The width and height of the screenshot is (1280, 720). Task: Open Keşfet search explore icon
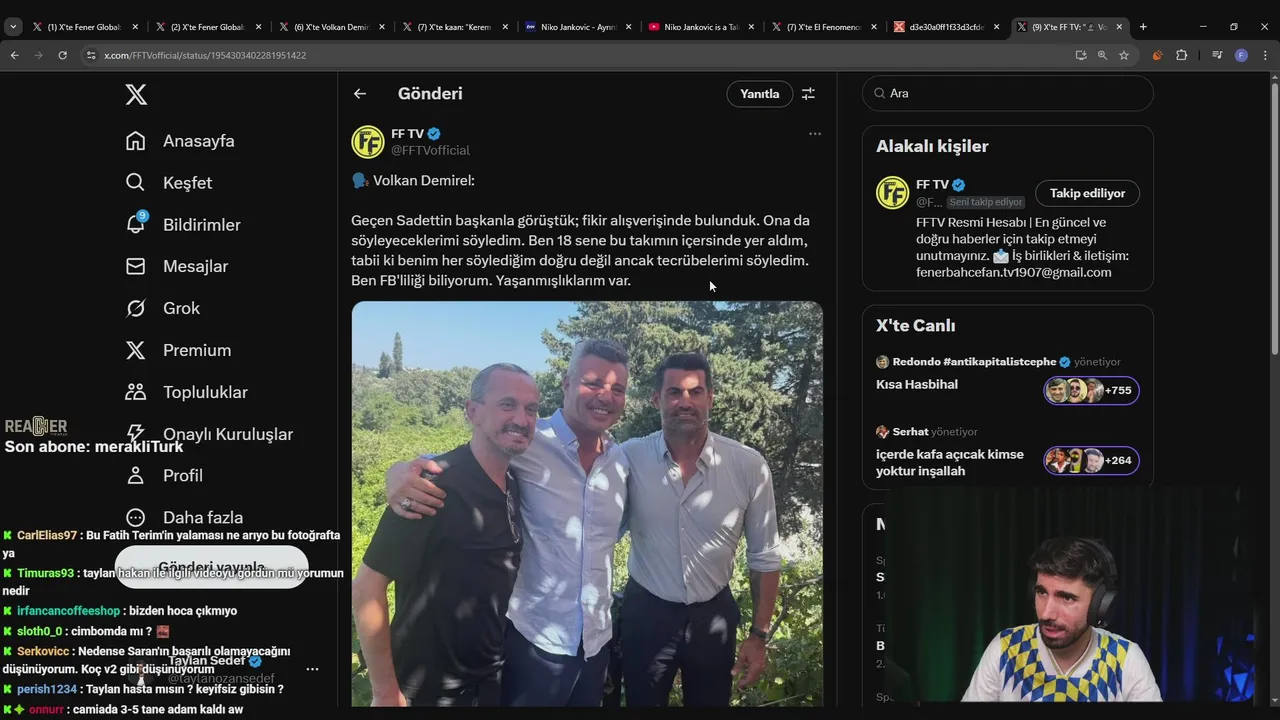coord(136,182)
